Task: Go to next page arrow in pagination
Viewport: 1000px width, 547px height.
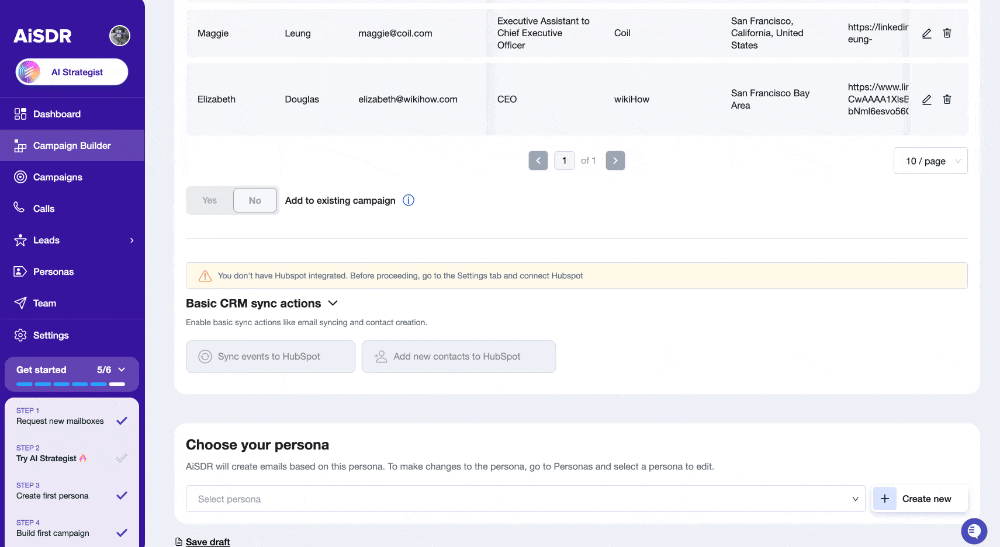Action: coord(615,160)
